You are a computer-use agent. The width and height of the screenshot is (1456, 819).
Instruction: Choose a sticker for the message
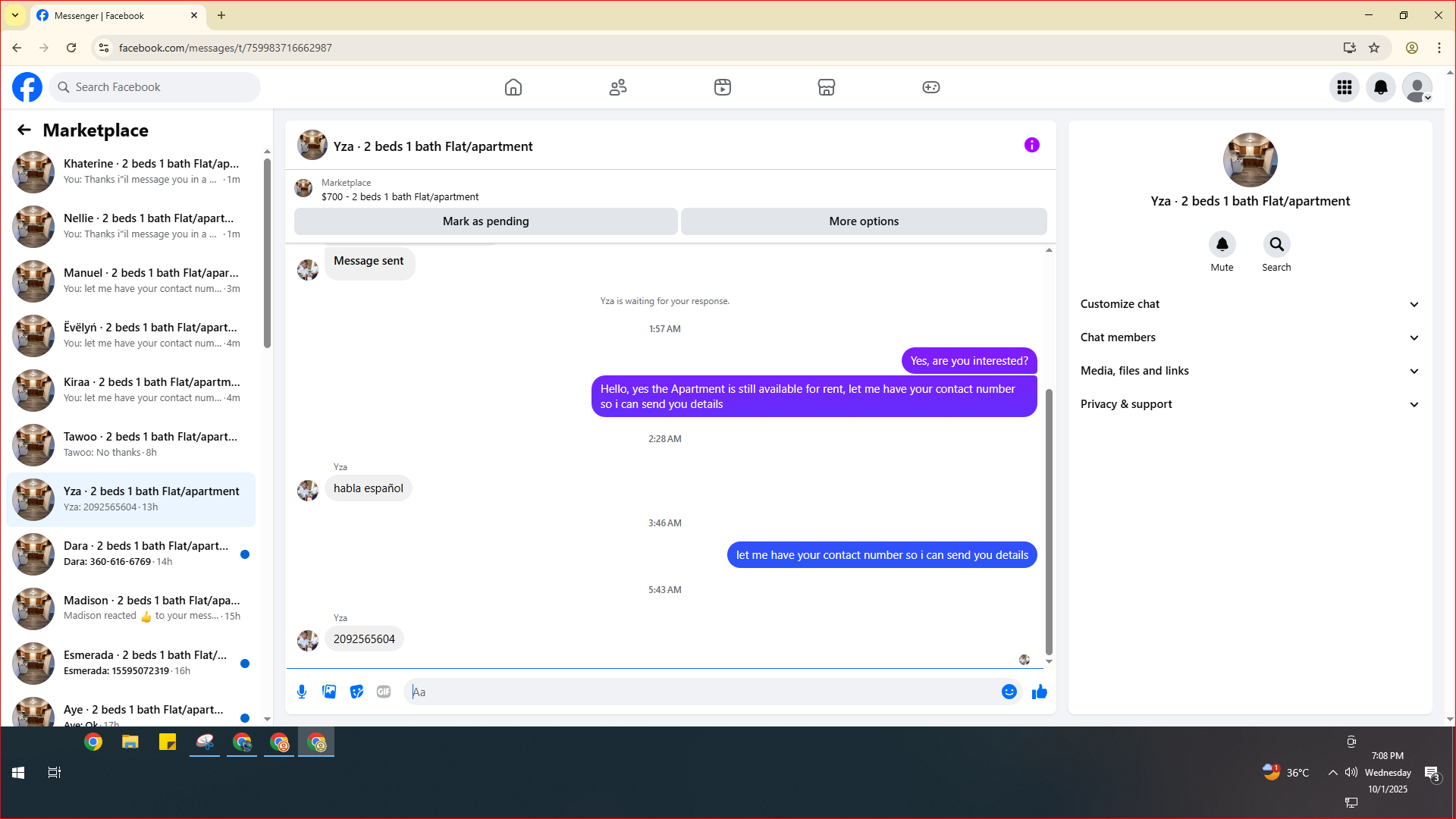[x=356, y=692]
